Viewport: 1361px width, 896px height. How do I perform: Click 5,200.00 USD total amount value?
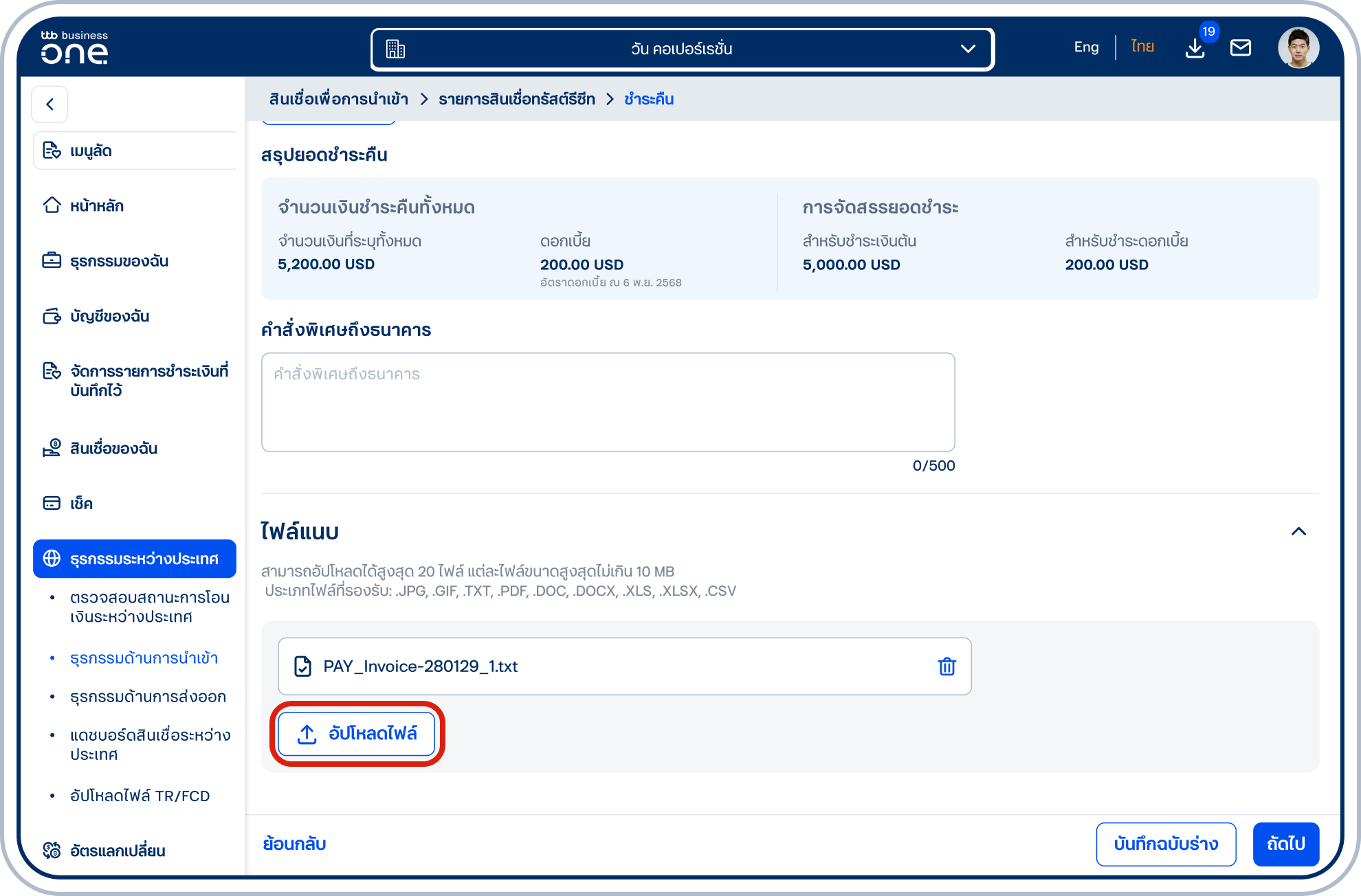[326, 264]
